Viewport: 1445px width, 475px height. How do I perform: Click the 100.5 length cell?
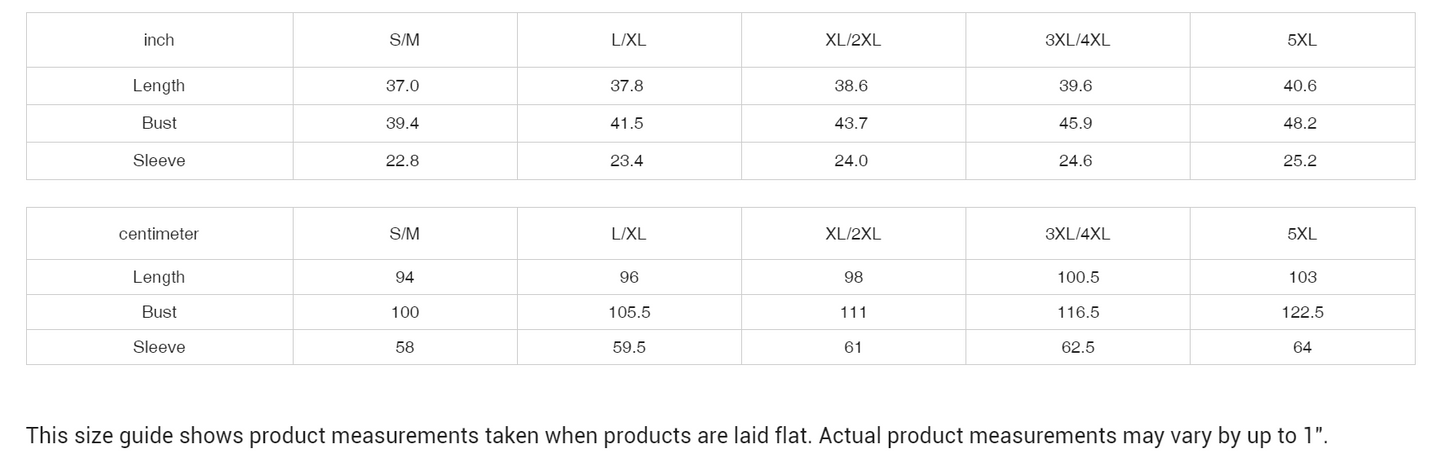(x=1078, y=277)
